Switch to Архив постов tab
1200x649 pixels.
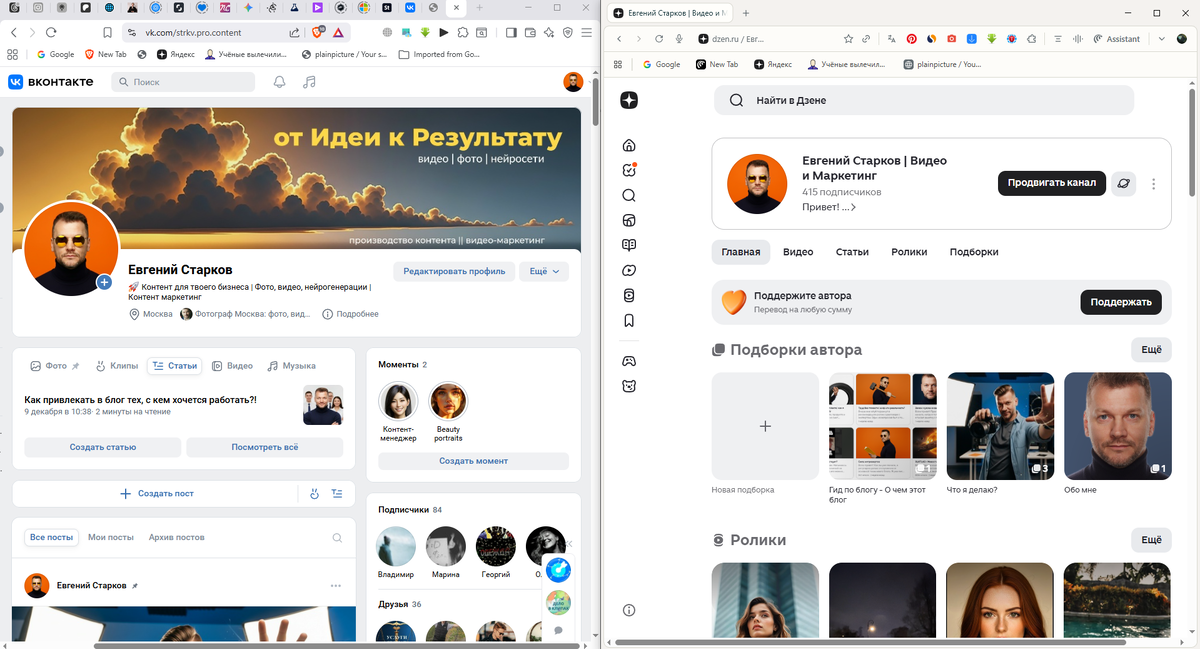pyautogui.click(x=177, y=537)
